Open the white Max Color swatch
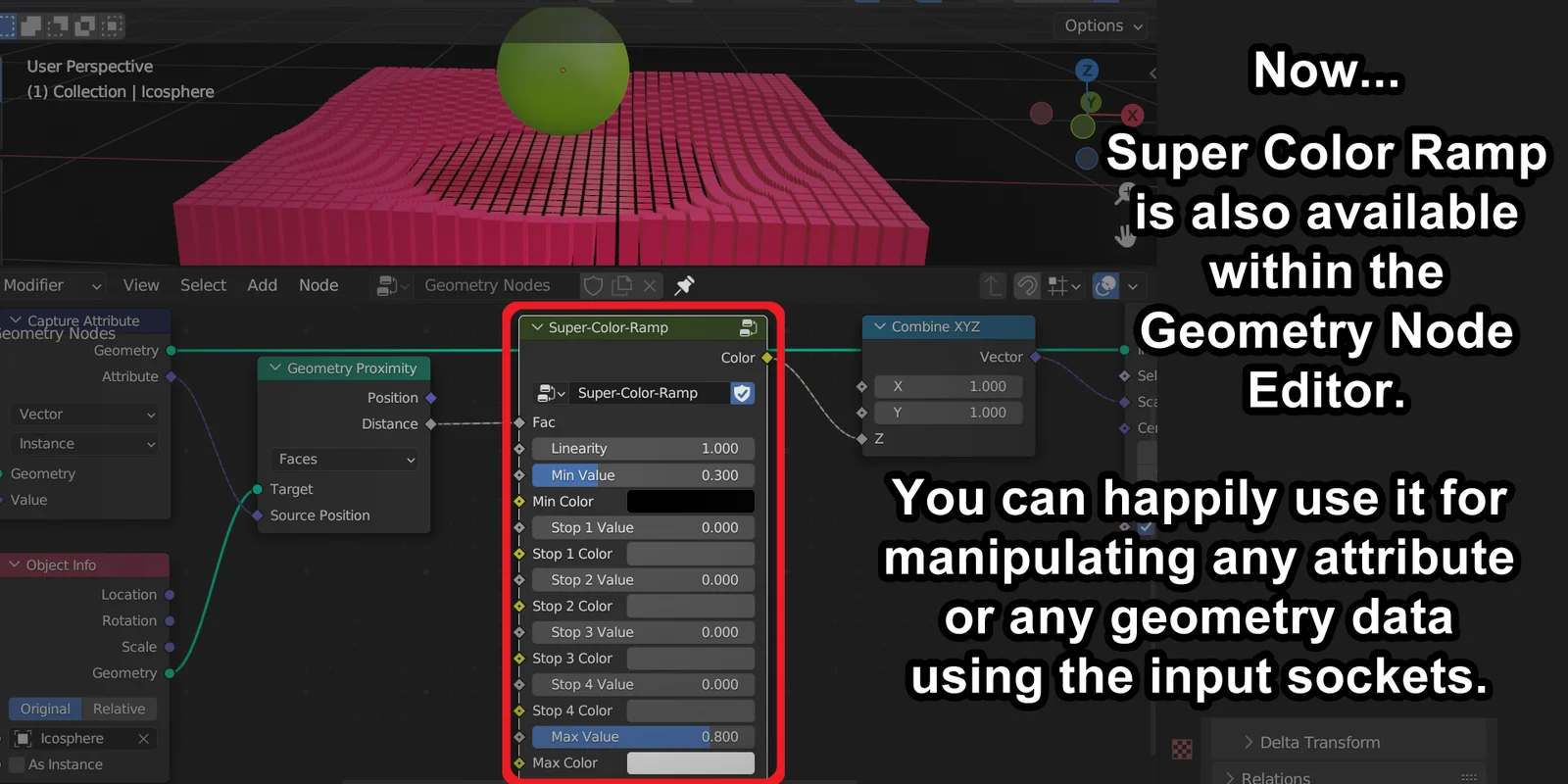 coord(690,763)
